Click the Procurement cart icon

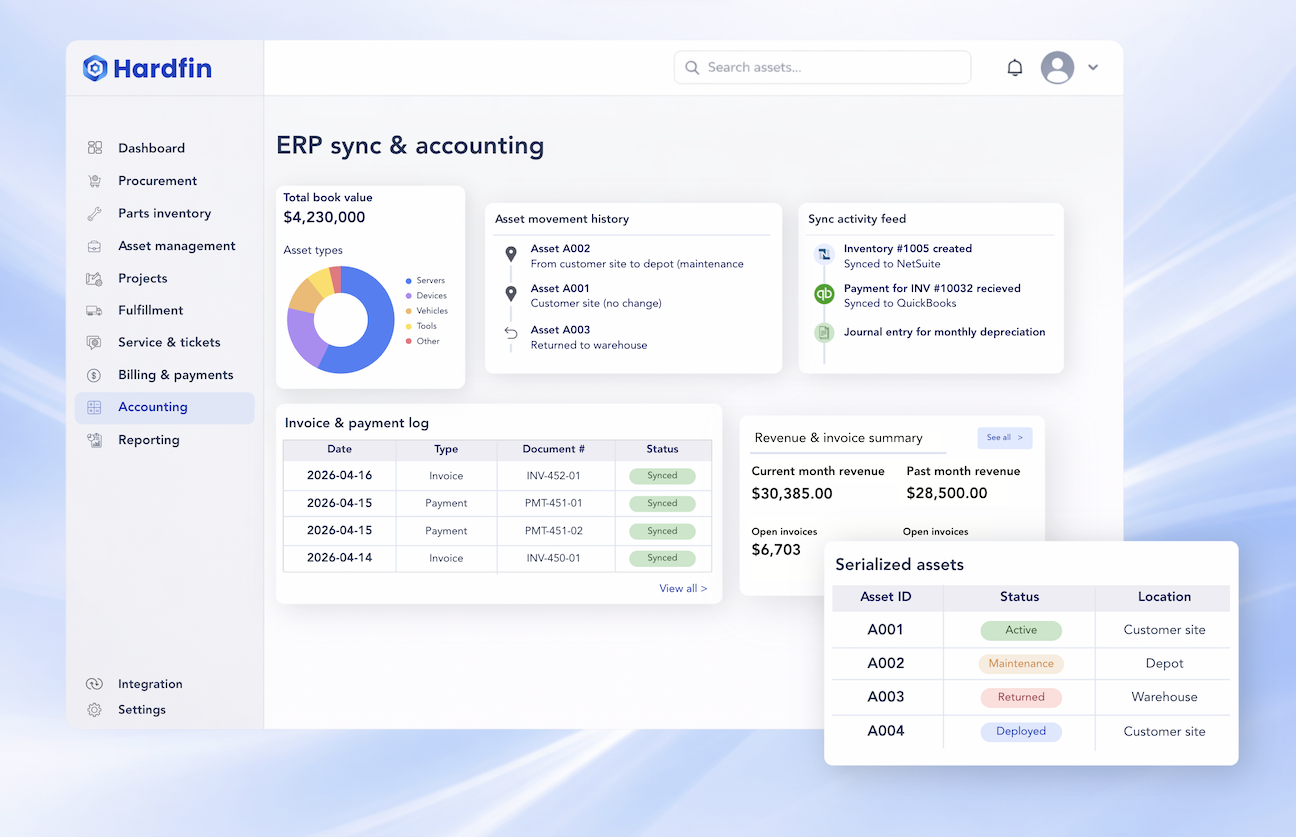coord(95,181)
